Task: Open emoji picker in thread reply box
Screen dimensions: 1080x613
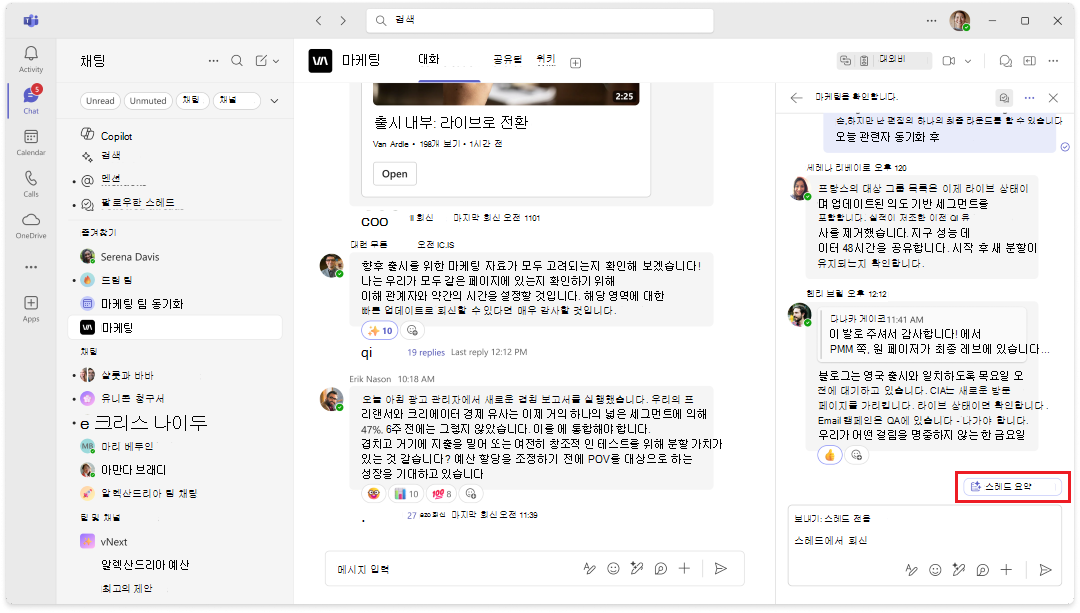Action: pyautogui.click(x=935, y=570)
